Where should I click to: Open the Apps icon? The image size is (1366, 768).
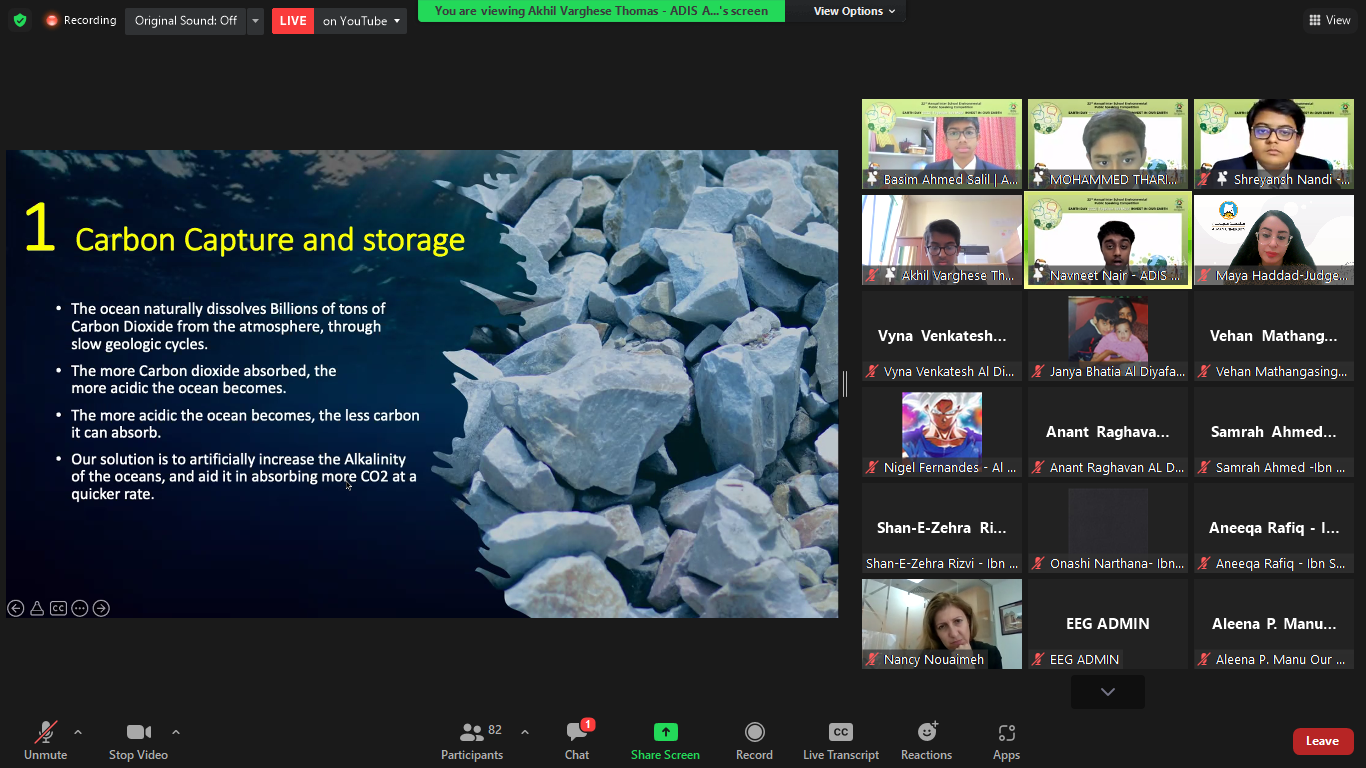coord(1006,733)
